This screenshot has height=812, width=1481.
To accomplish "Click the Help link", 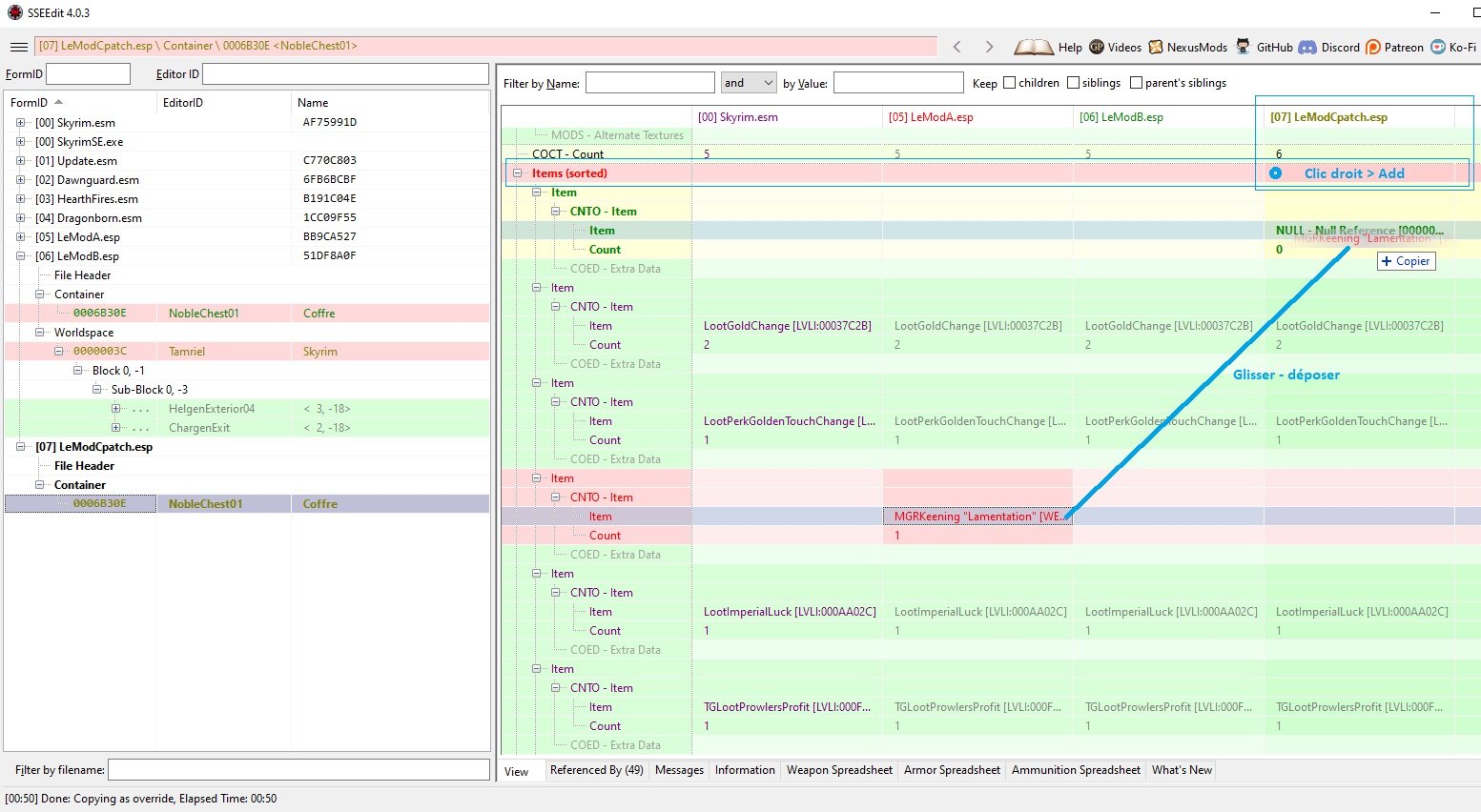I will tap(1070, 48).
